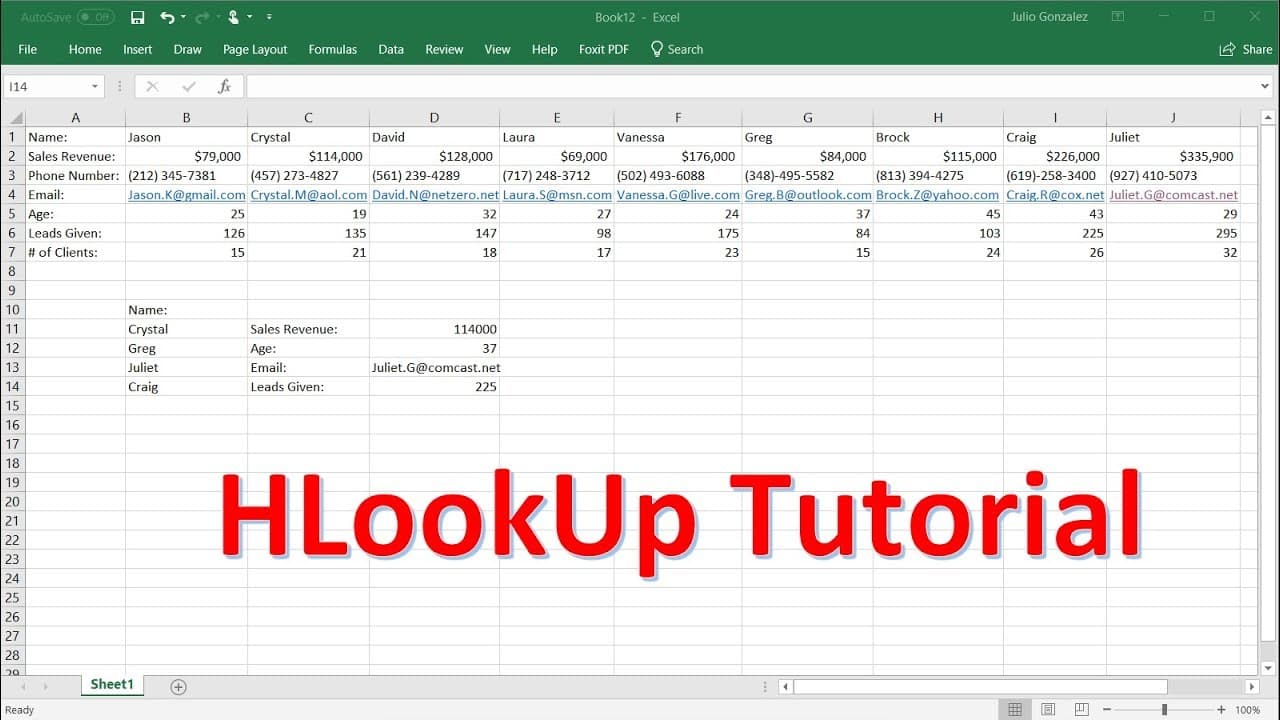1280x720 pixels.
Task: Open the View ribbon tab
Action: 497,49
